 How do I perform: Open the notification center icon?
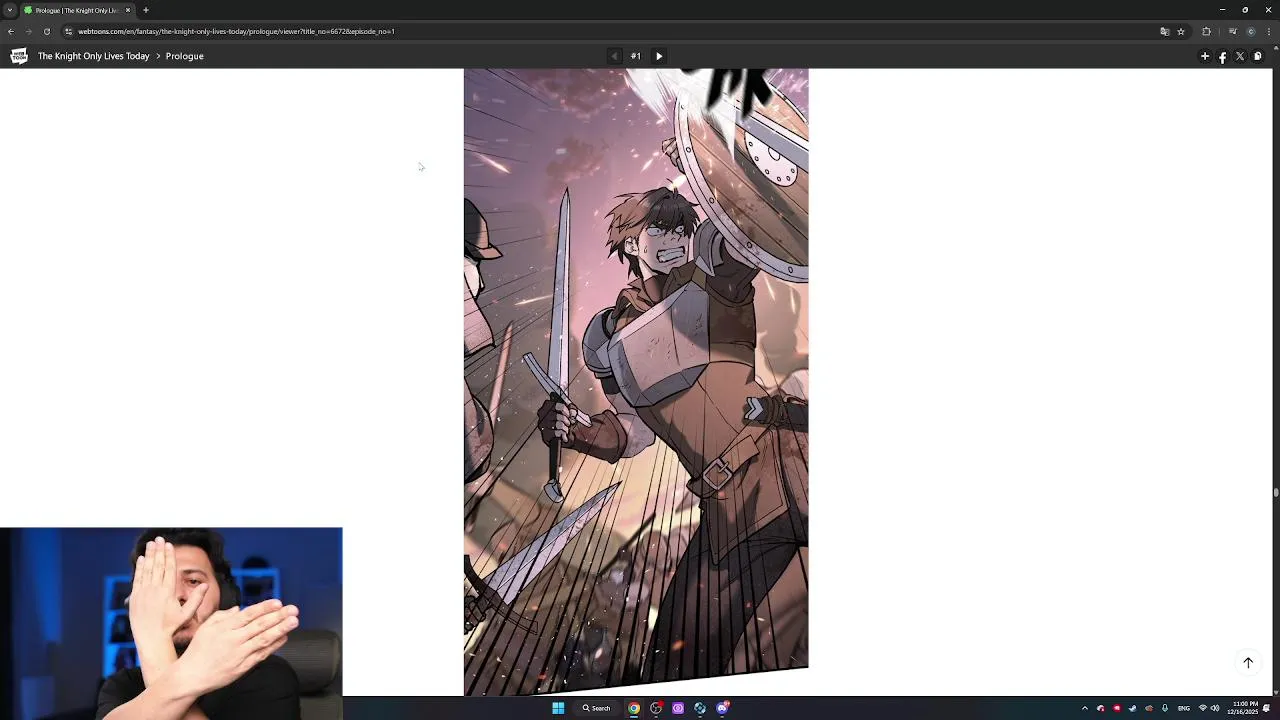click(1267, 708)
